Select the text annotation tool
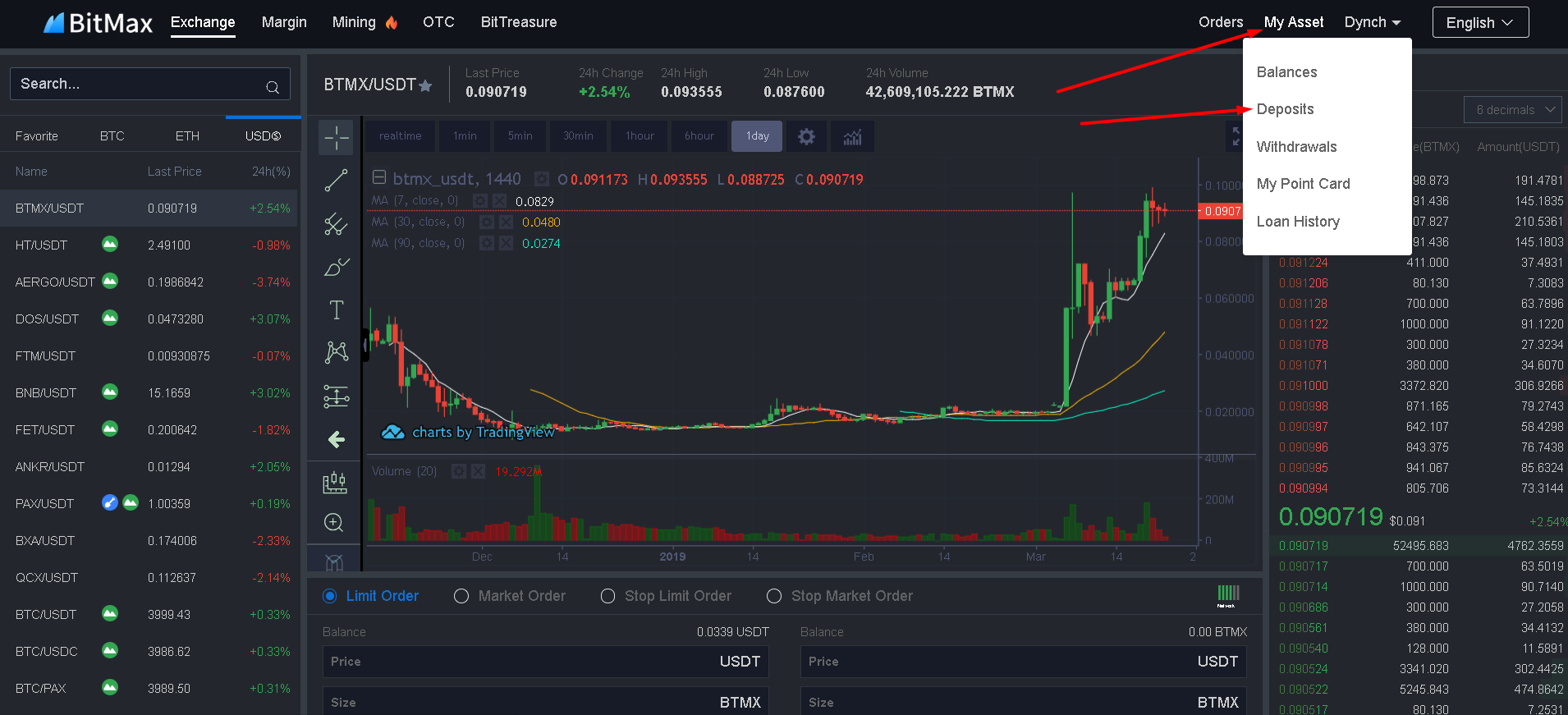The image size is (1568, 715). pyautogui.click(x=336, y=309)
